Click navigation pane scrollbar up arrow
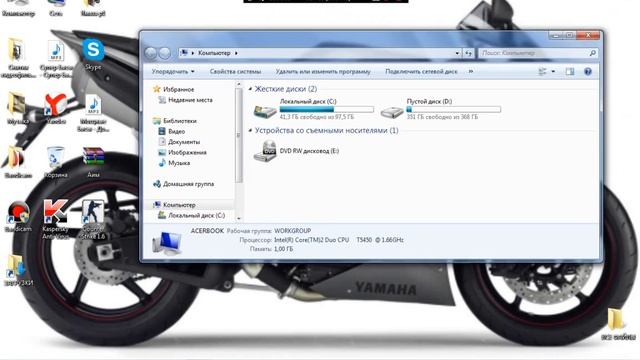This screenshot has height=360, width=640. 239,84
